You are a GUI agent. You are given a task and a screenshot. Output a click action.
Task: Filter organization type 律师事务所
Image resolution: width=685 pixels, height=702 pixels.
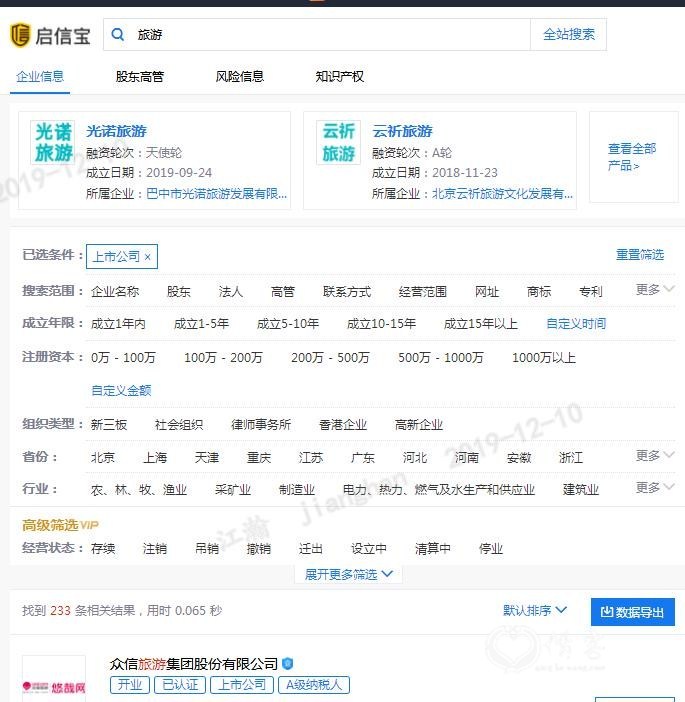pyautogui.click(x=261, y=424)
